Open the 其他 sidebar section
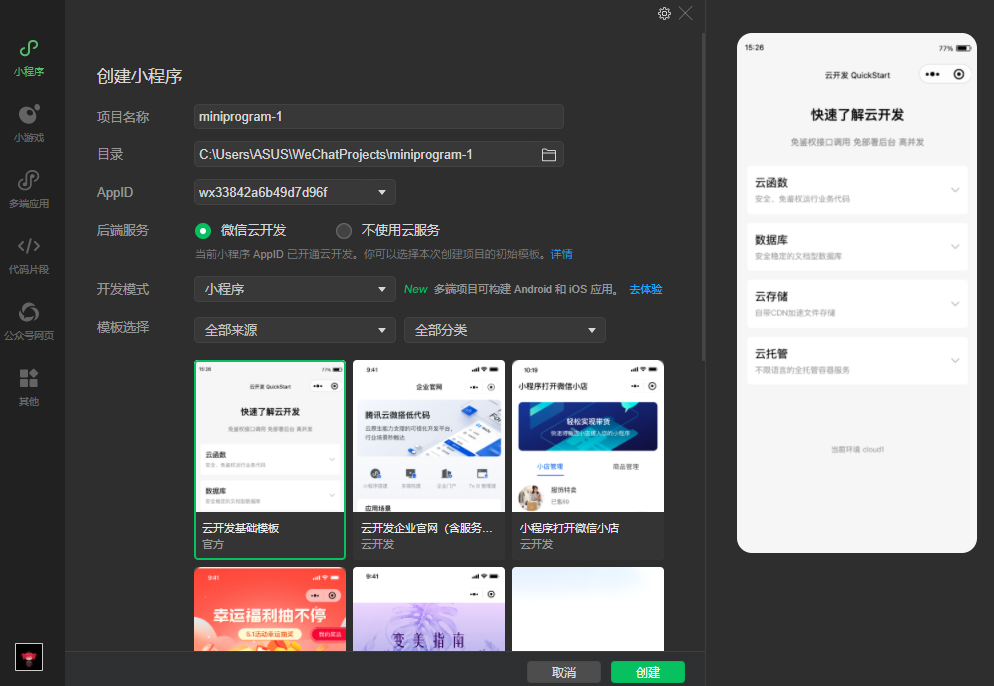Screen dimensions: 994x686 [x=29, y=387]
